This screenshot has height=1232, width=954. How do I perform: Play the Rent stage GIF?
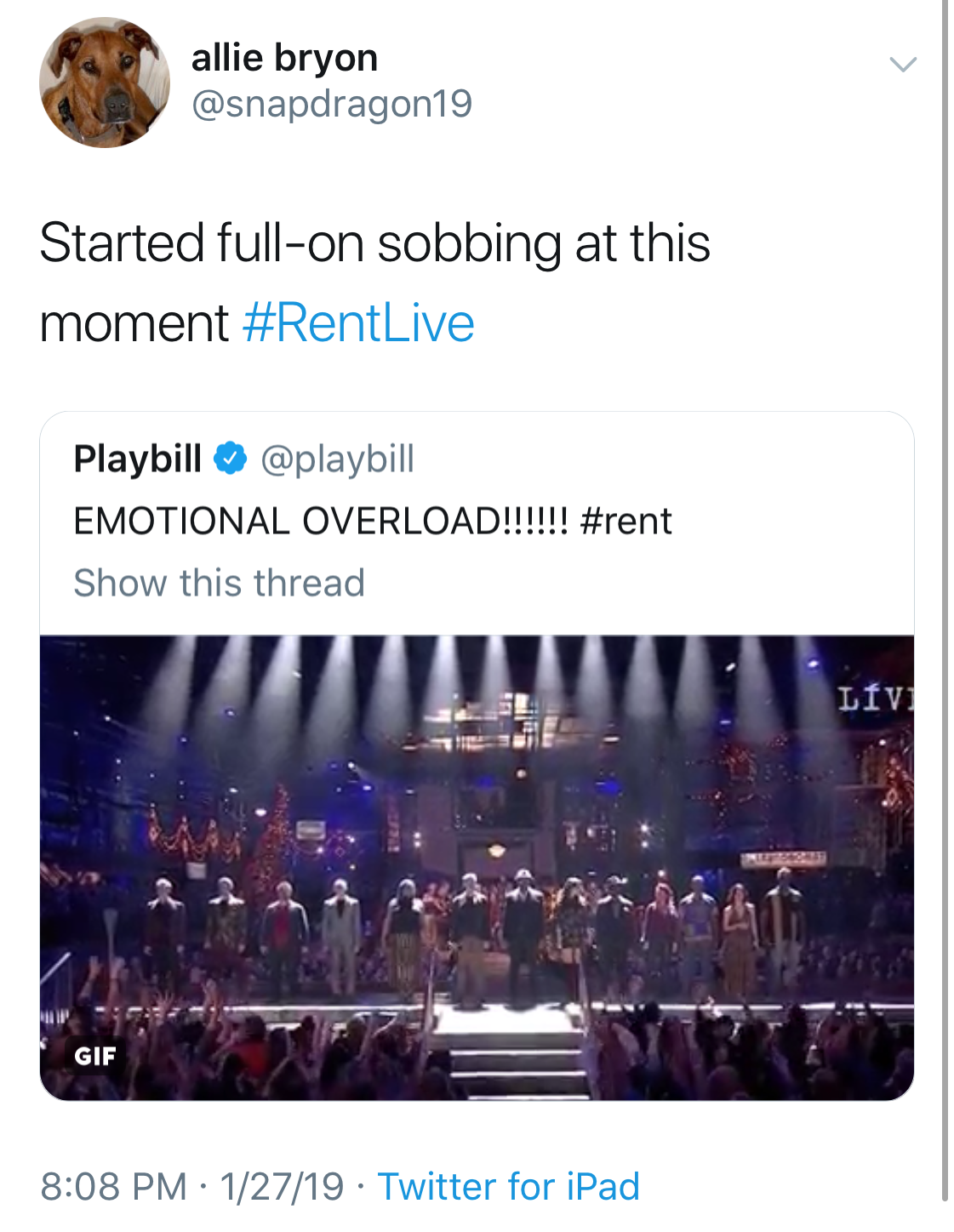pyautogui.click(x=477, y=868)
